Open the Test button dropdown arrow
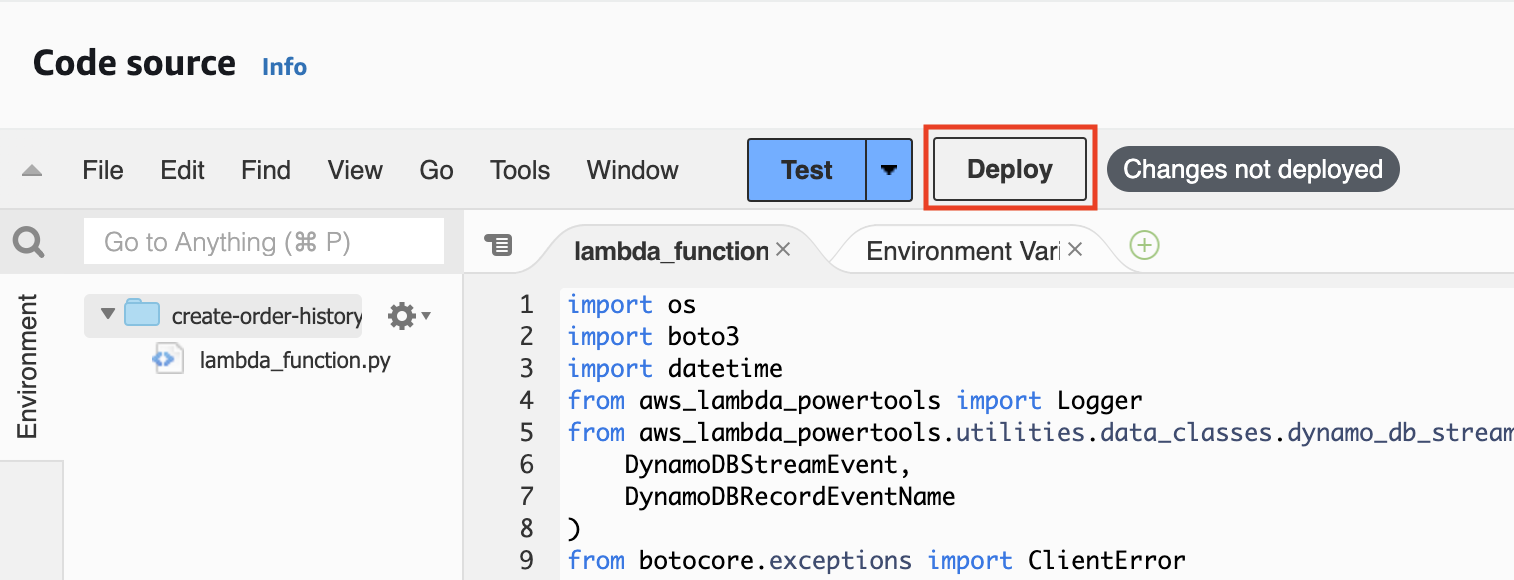This screenshot has width=1514, height=580. (x=889, y=170)
